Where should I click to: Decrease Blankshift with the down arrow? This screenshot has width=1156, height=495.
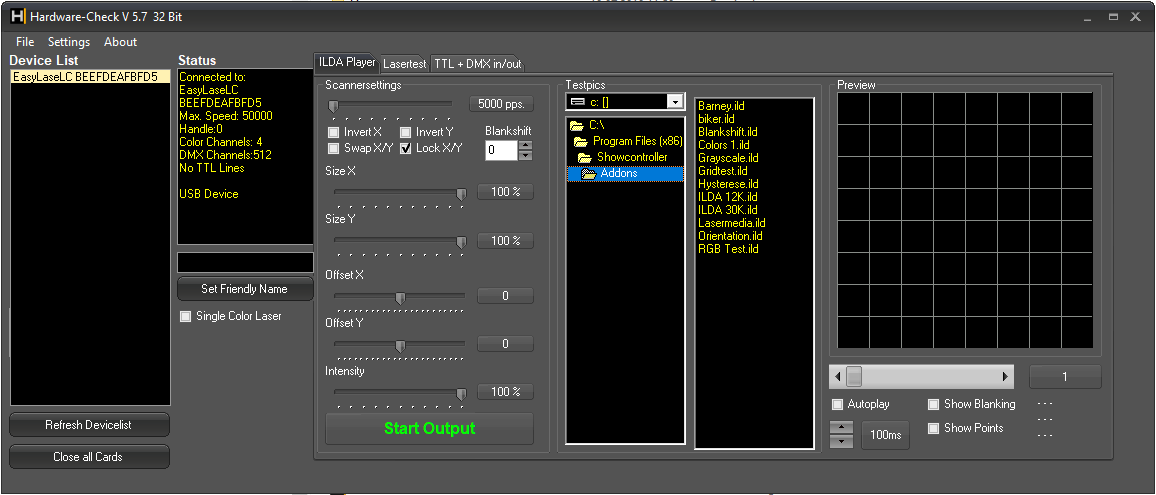(526, 156)
